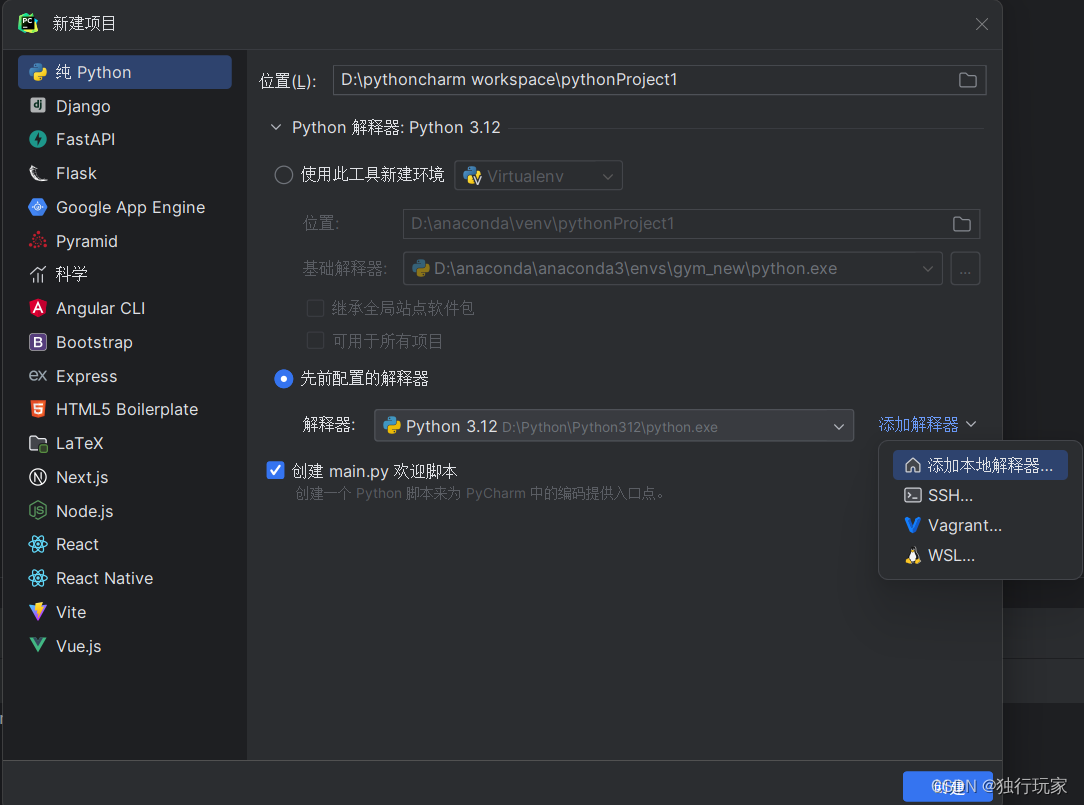Screen dimensions: 1084x805
Task: Choose SSH... from the interpreter menu
Action: point(980,495)
